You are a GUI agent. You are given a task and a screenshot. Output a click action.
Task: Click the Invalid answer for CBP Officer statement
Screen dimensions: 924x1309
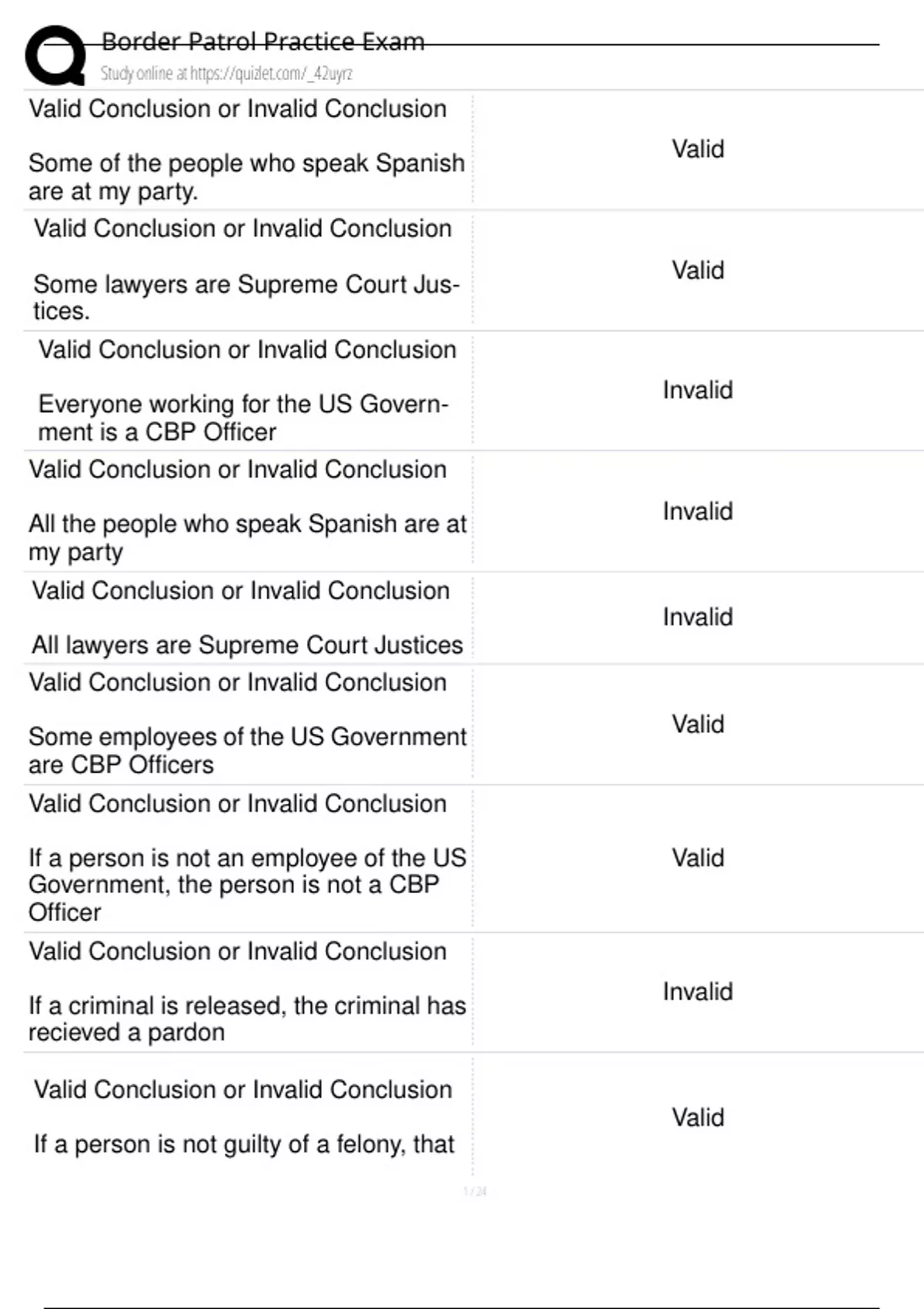click(698, 390)
